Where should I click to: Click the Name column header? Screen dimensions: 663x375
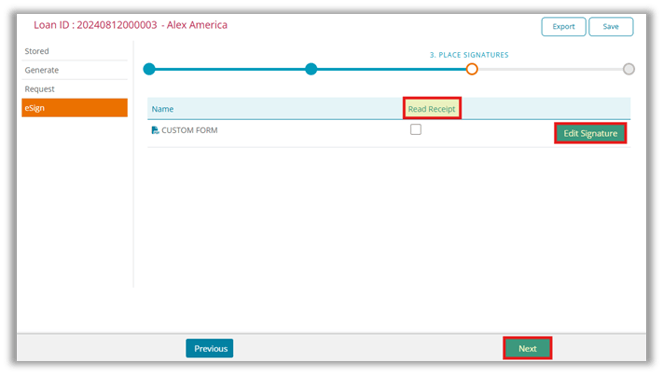click(x=163, y=109)
